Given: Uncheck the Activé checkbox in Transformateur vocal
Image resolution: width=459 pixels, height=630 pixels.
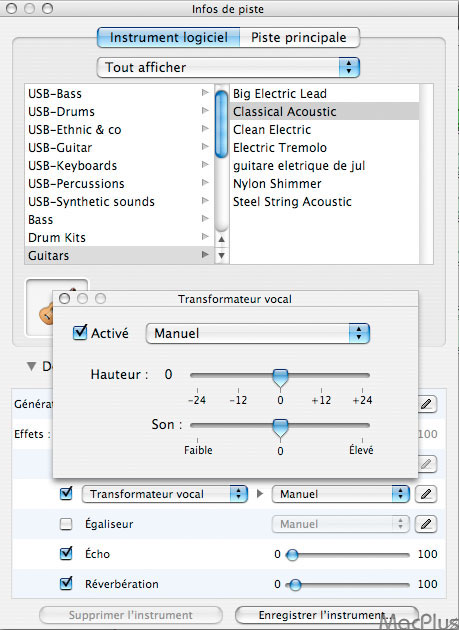Looking at the screenshot, I should [x=80, y=332].
